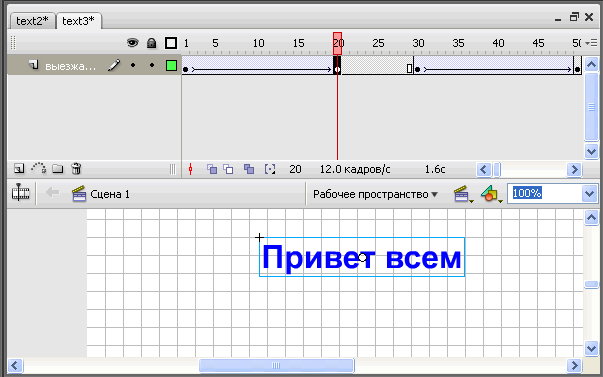The width and height of the screenshot is (603, 377).
Task: Click the pencil icon on выезжа... layer
Action: (114, 65)
